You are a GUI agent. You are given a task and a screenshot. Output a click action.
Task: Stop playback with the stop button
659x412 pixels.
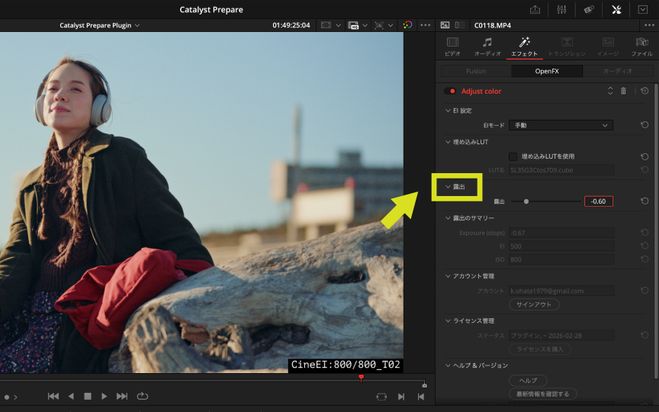87,396
